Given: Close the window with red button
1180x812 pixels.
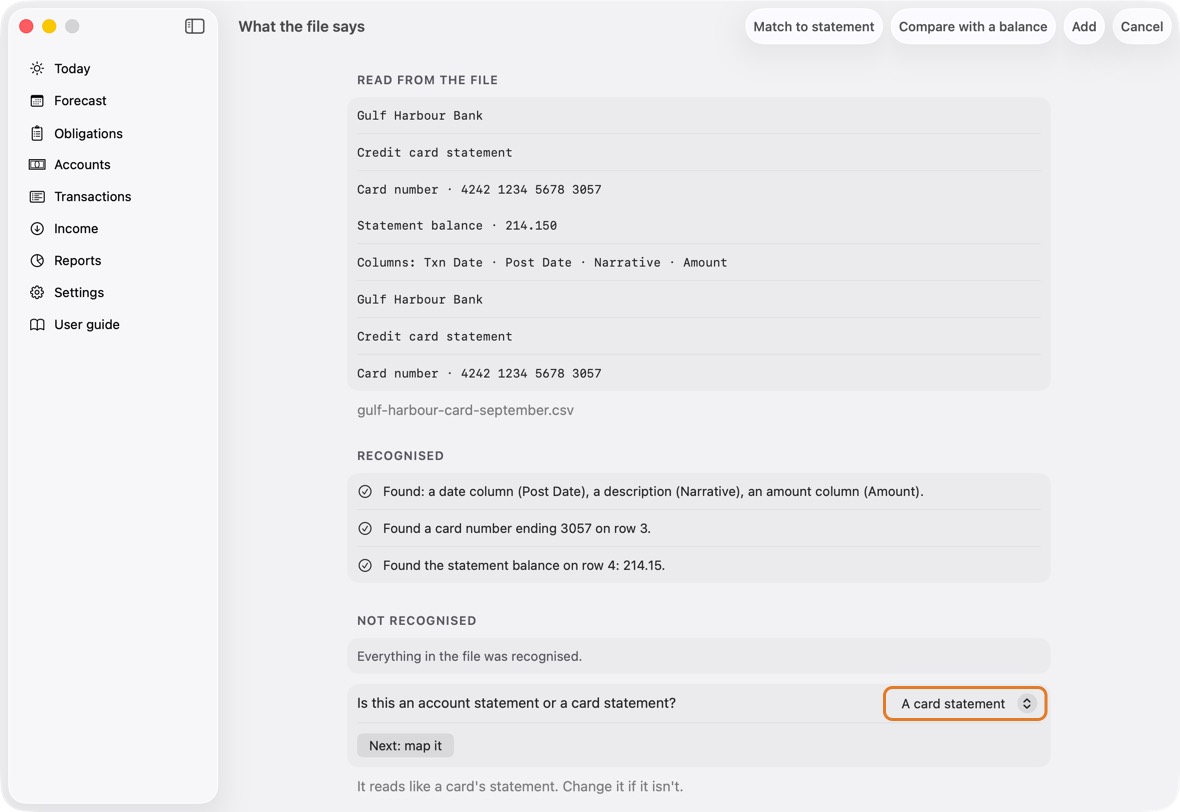Looking at the screenshot, I should point(26,26).
